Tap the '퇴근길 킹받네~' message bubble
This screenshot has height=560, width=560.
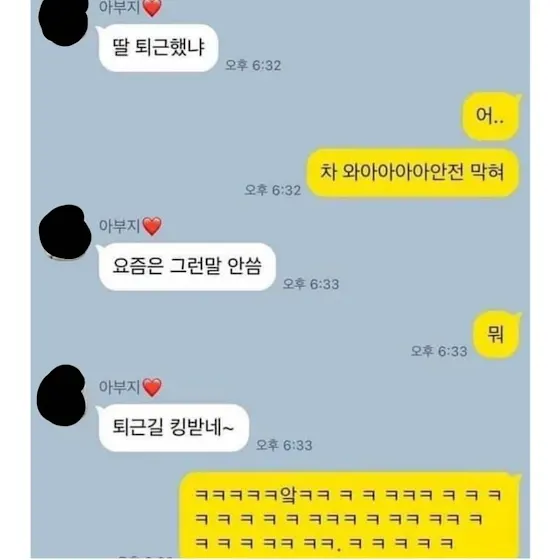173,428
